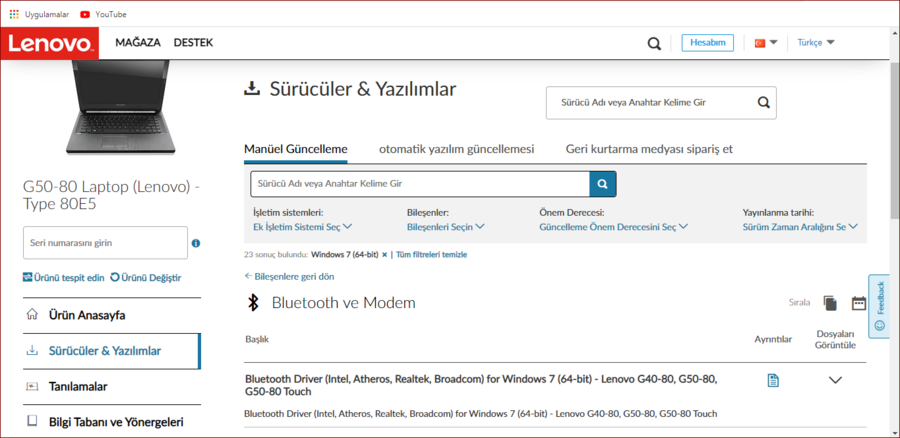The height and width of the screenshot is (438, 900).
Task: Click the Başlık column header
Action: pyautogui.click(x=257, y=339)
